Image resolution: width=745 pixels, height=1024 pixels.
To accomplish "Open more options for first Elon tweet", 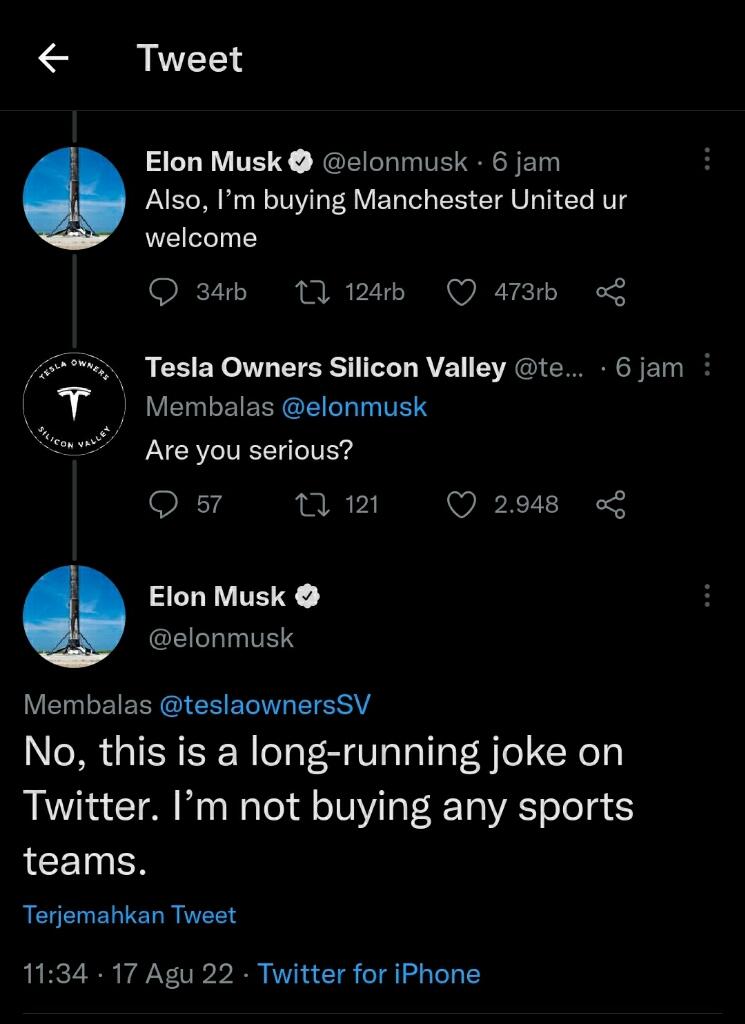I will [707, 160].
